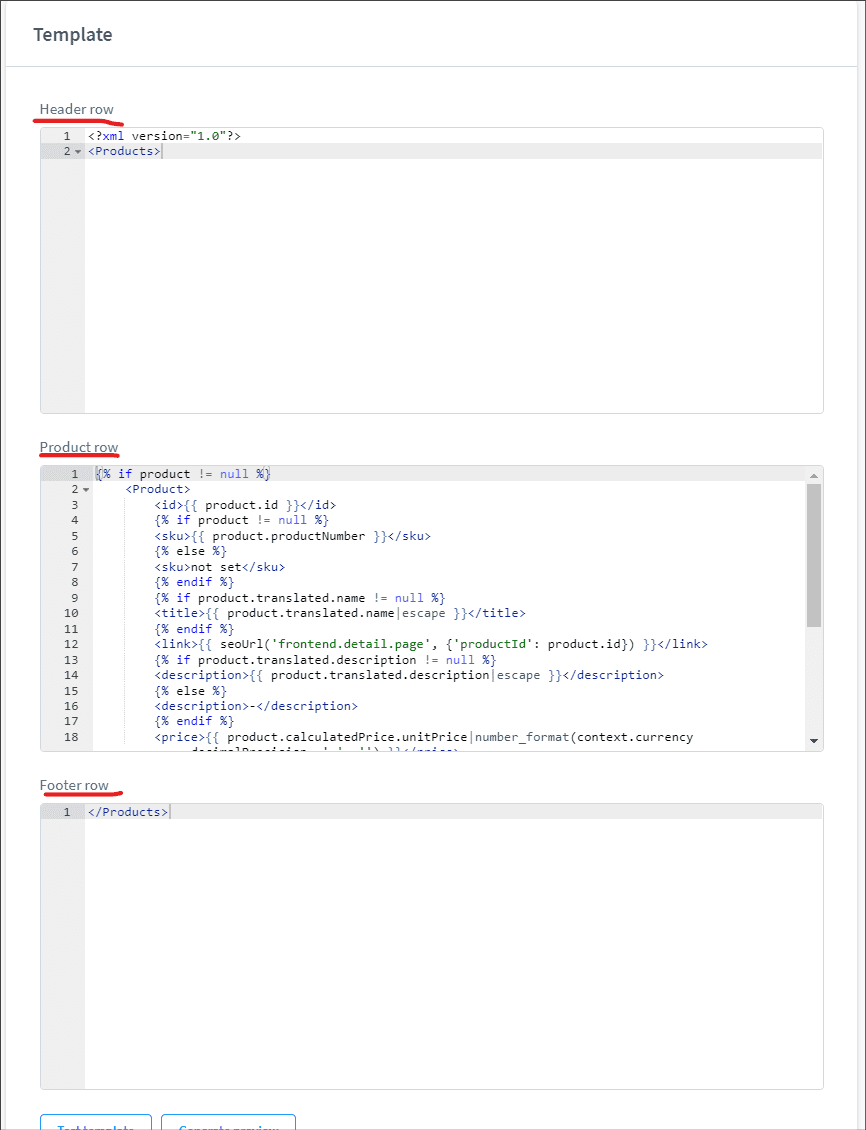Click the Product row scrollbar down arrow
The height and width of the screenshot is (1130, 866).
pos(814,741)
